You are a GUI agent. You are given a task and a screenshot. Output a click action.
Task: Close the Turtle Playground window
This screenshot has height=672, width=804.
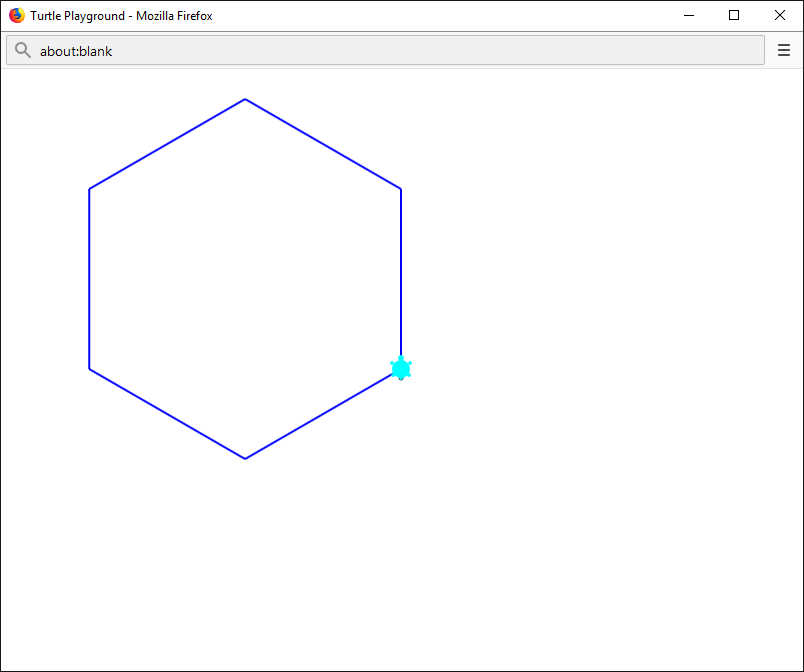[x=779, y=15]
